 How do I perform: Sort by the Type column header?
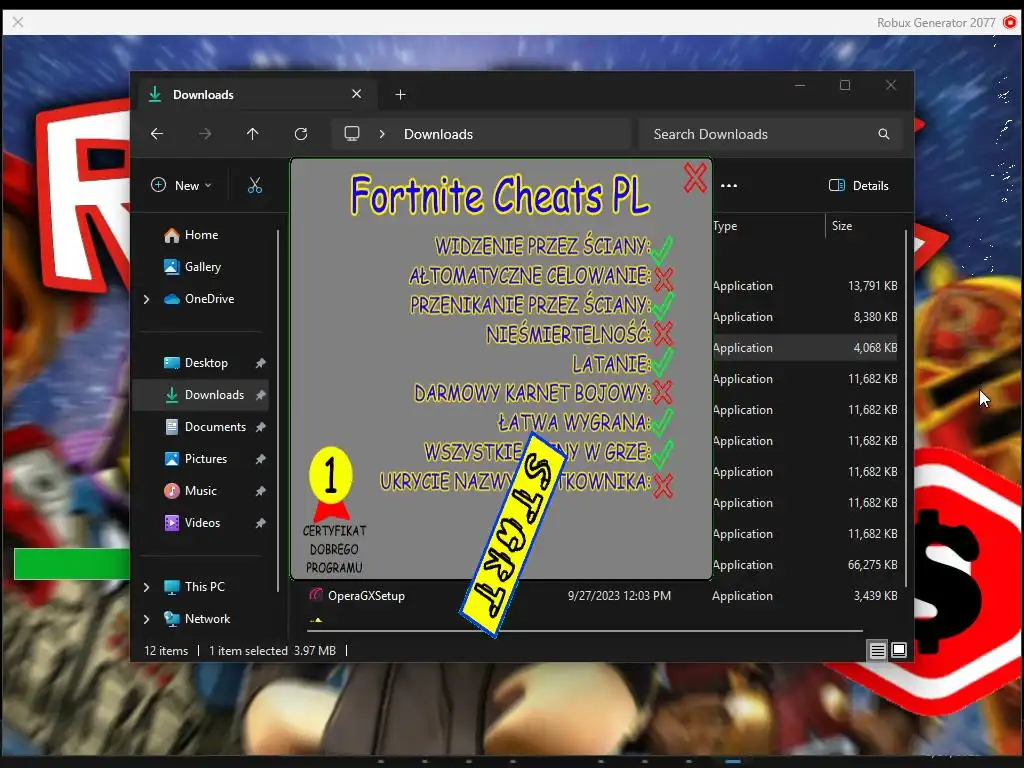click(725, 226)
